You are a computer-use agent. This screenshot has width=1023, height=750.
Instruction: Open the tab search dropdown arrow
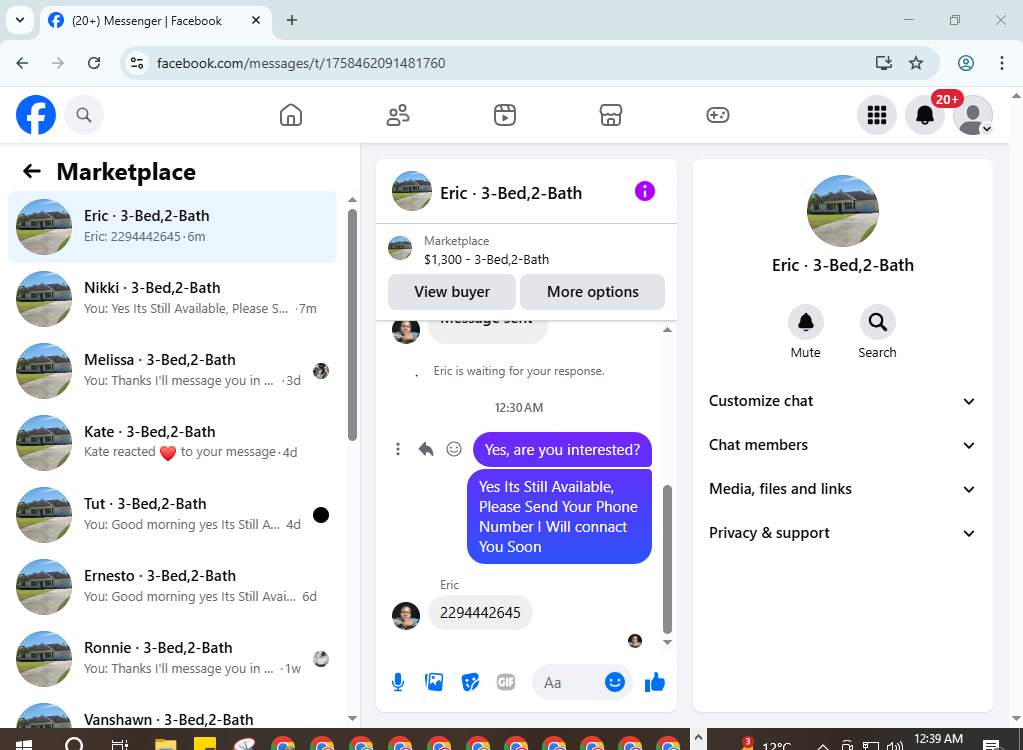[x=20, y=20]
